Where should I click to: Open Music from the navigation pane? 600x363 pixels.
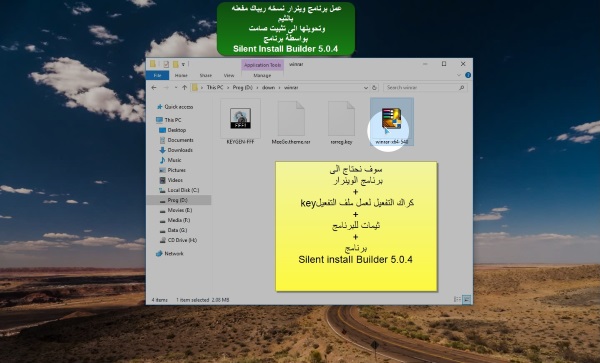point(170,160)
